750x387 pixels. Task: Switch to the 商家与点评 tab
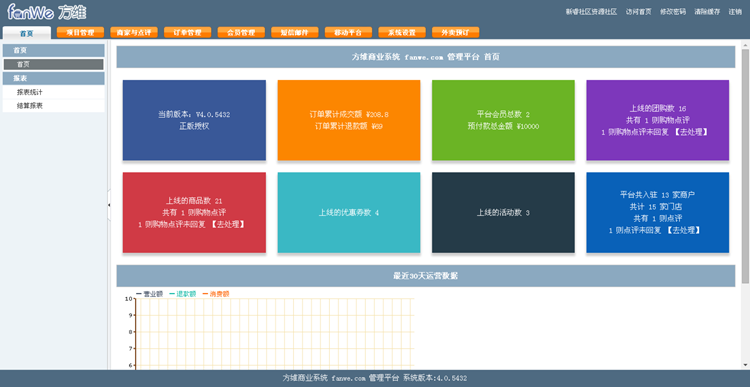tap(134, 33)
